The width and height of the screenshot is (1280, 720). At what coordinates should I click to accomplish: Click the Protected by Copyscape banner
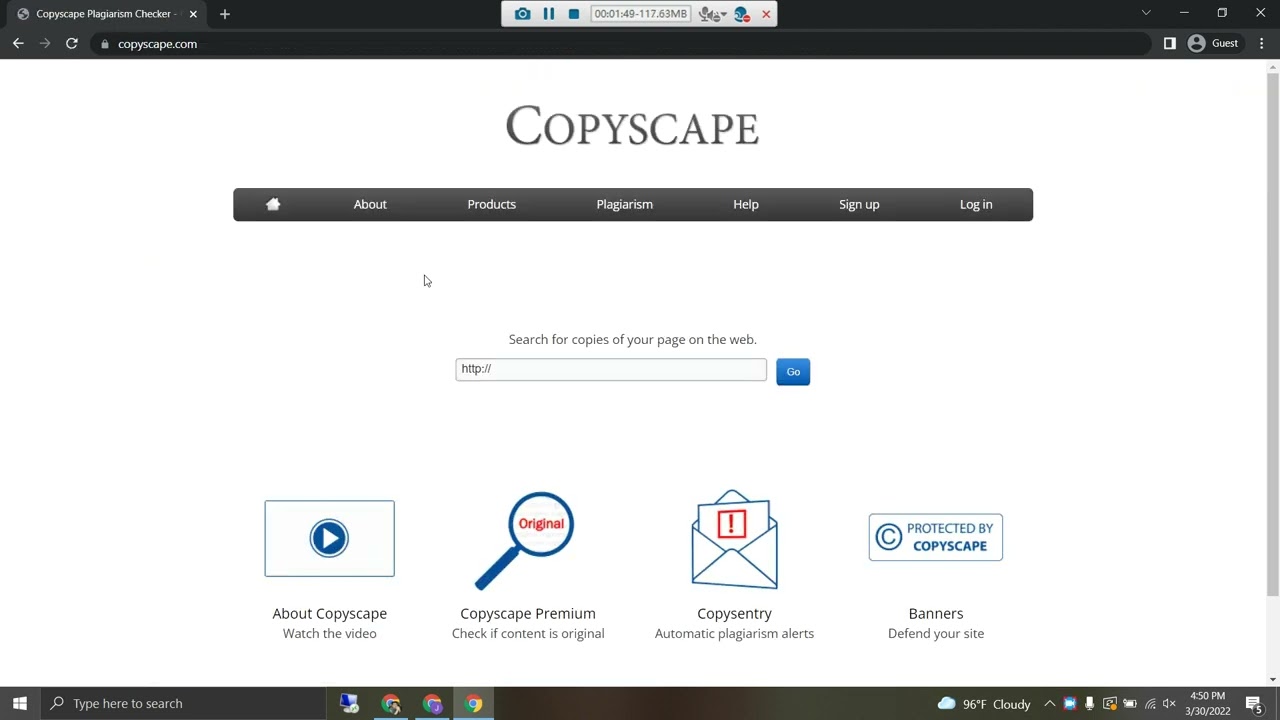[x=936, y=537]
